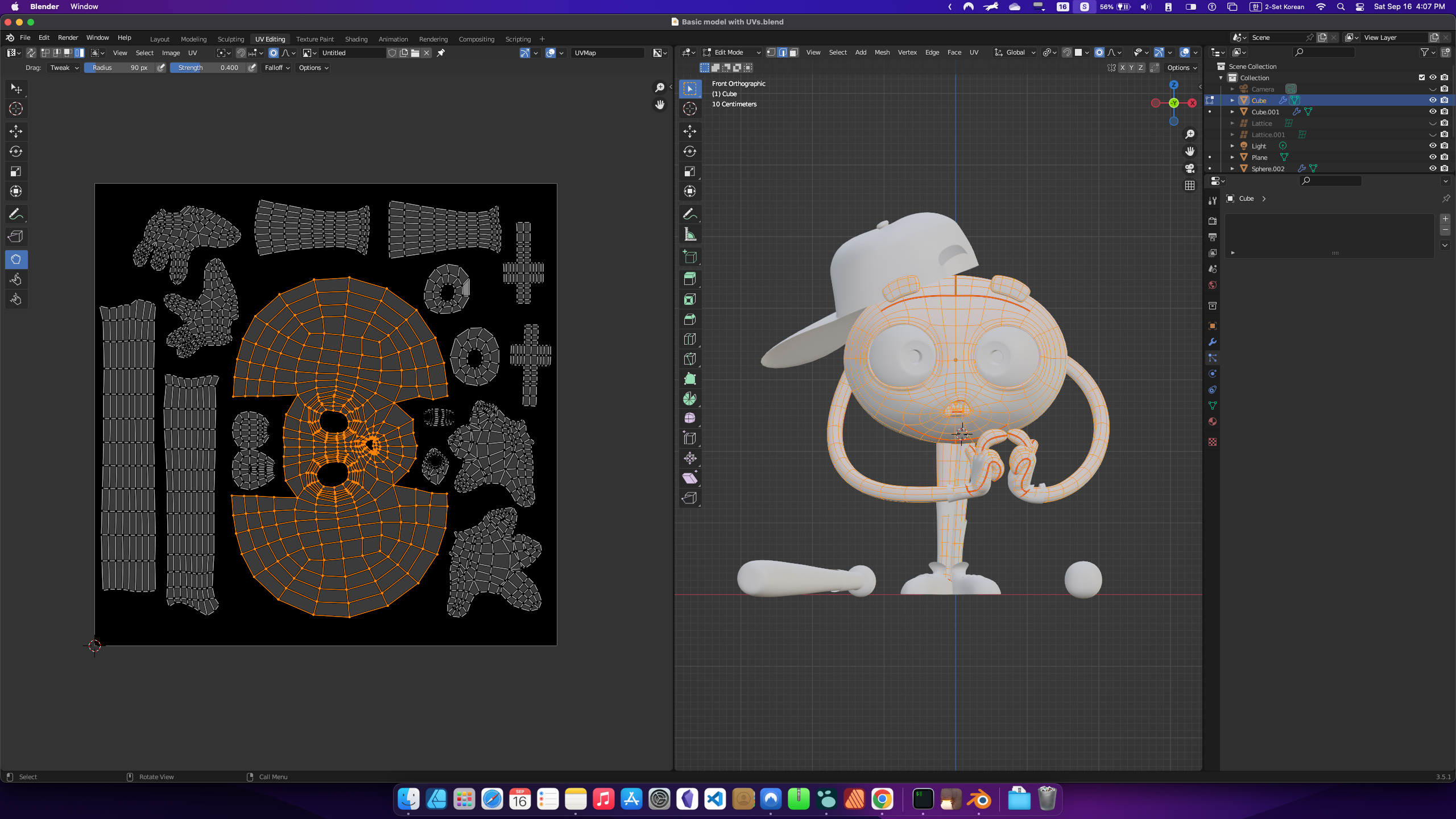1456x819 pixels.
Task: Click the viewport Options button
Action: 1181,68
